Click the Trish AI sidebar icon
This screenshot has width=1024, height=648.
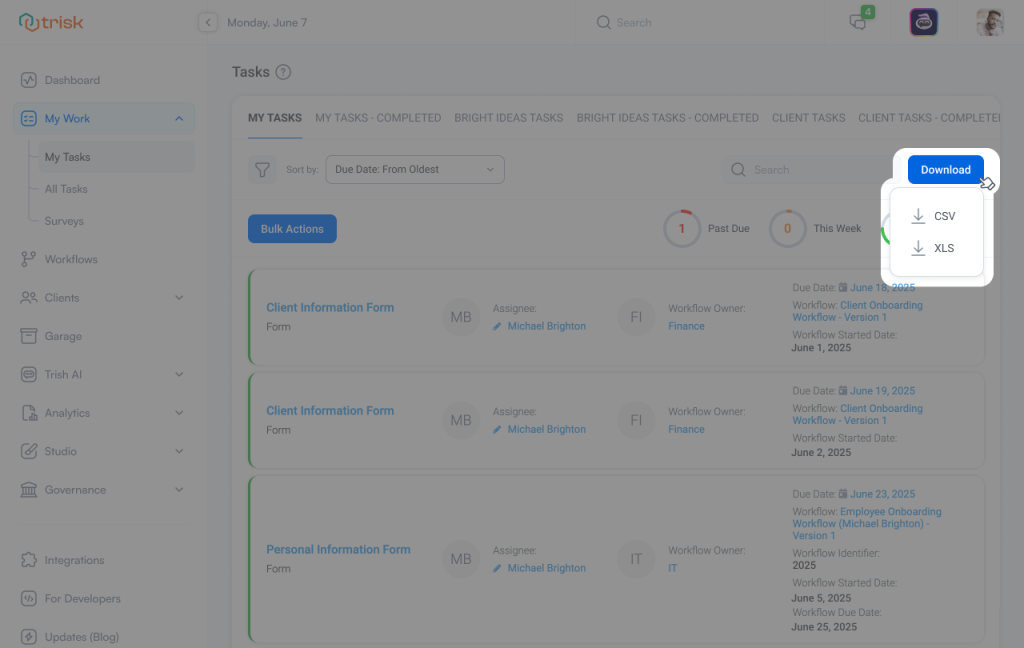pyautogui.click(x=29, y=375)
